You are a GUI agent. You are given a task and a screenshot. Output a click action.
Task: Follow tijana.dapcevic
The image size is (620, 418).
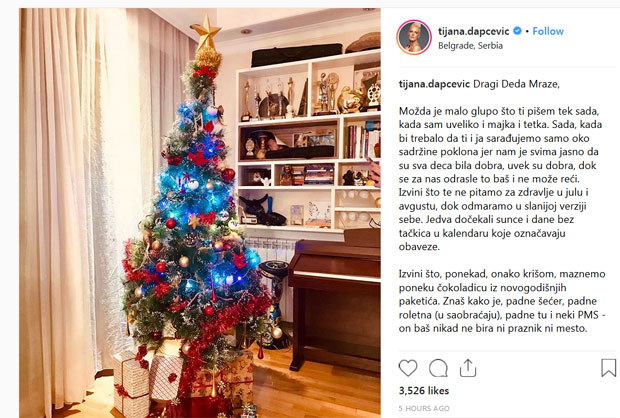(x=548, y=31)
